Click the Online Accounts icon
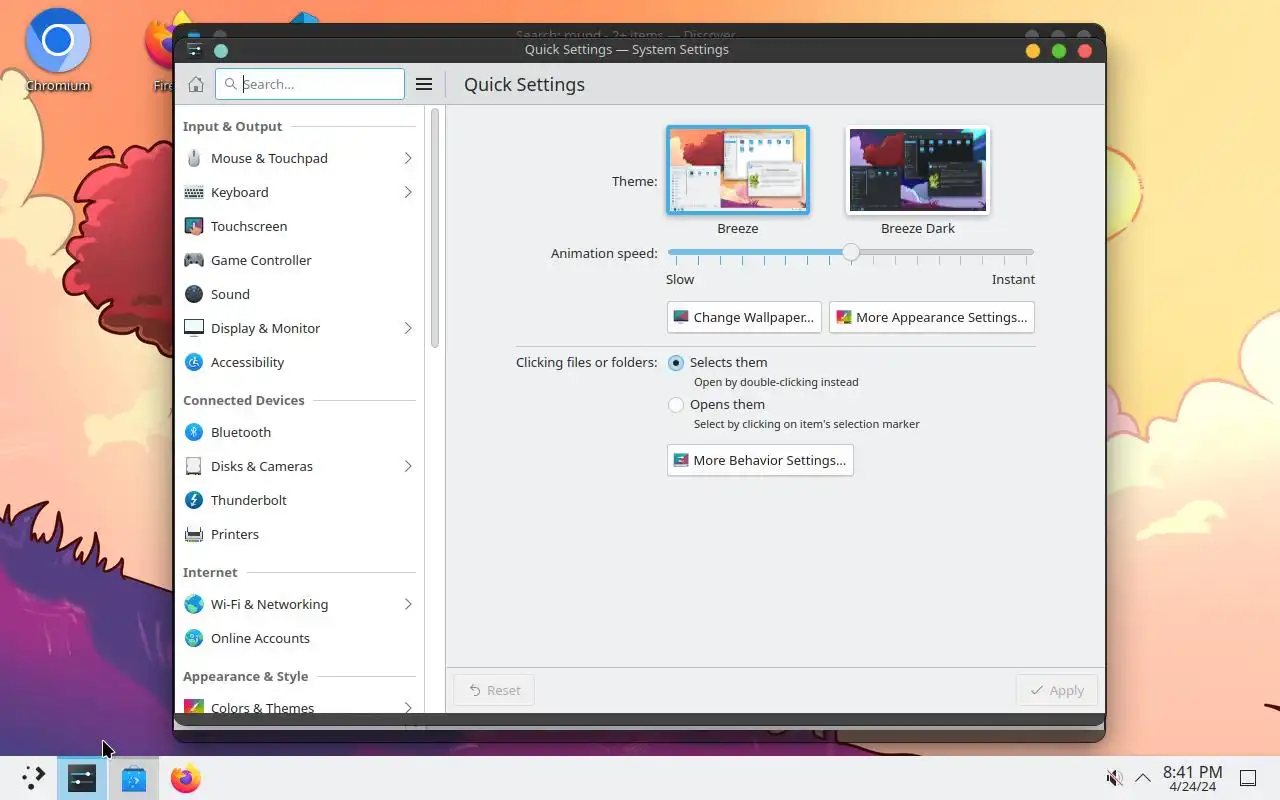The image size is (1280, 800). click(x=194, y=638)
